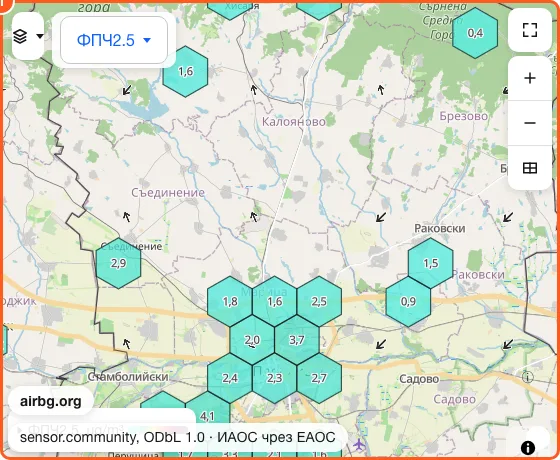Zoom in with the plus button
Screen dimensions: 560x460
coord(530,78)
